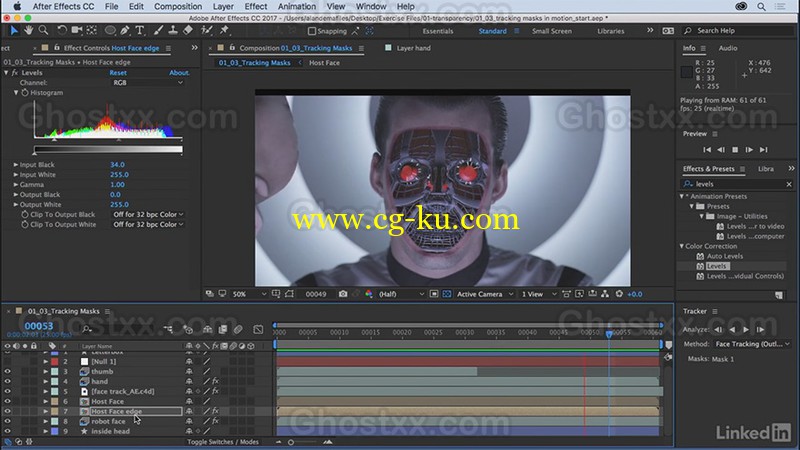Toggle Clip To Output Black stopwatch
This screenshot has height=450, width=800.
coord(24,215)
